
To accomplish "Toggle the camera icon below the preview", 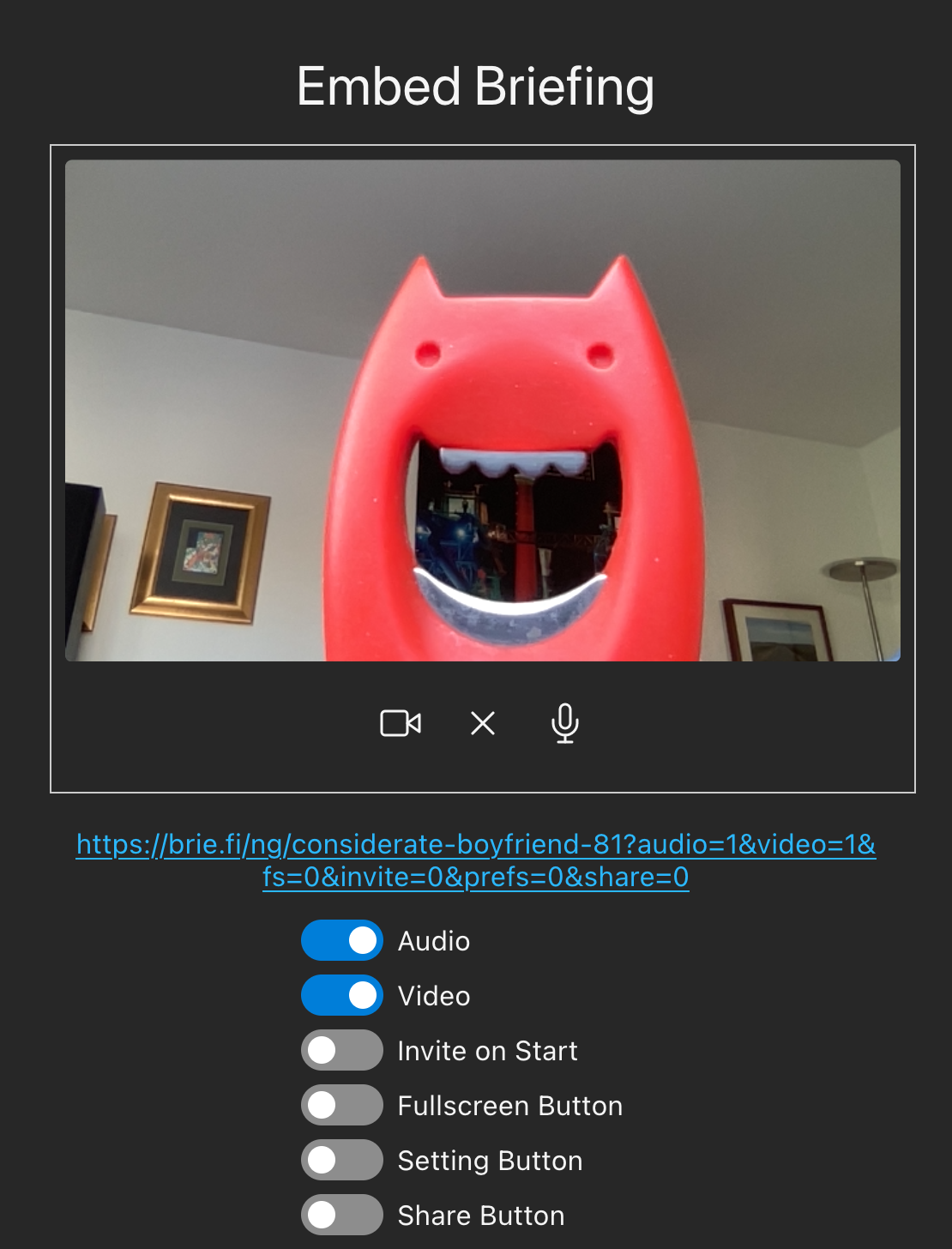I will pyautogui.click(x=401, y=723).
